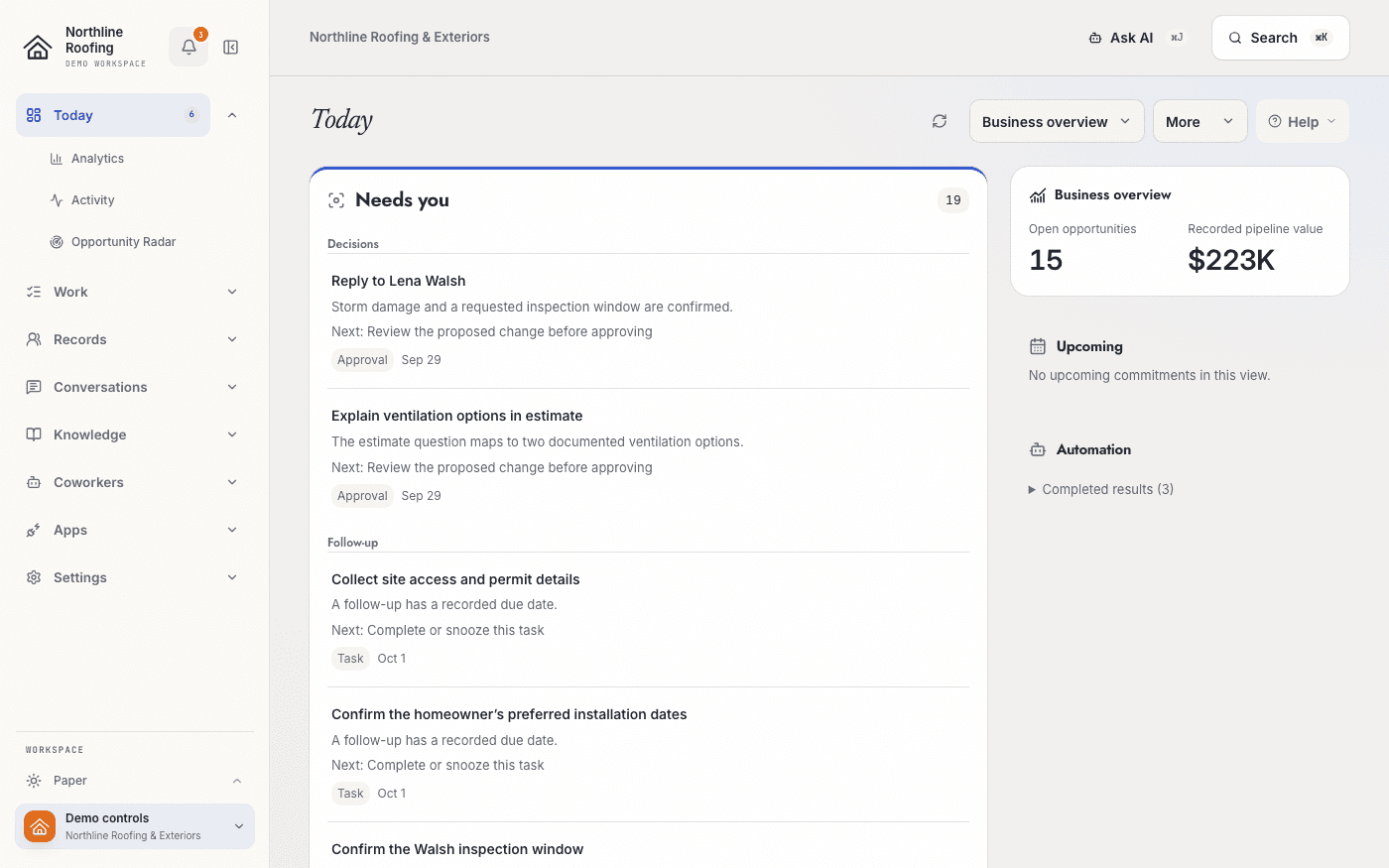Click the Business overview chart icon

point(1038,195)
